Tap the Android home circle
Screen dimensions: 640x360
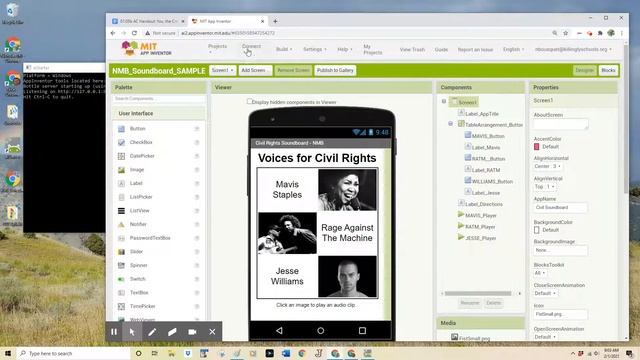pyautogui.click(x=321, y=331)
